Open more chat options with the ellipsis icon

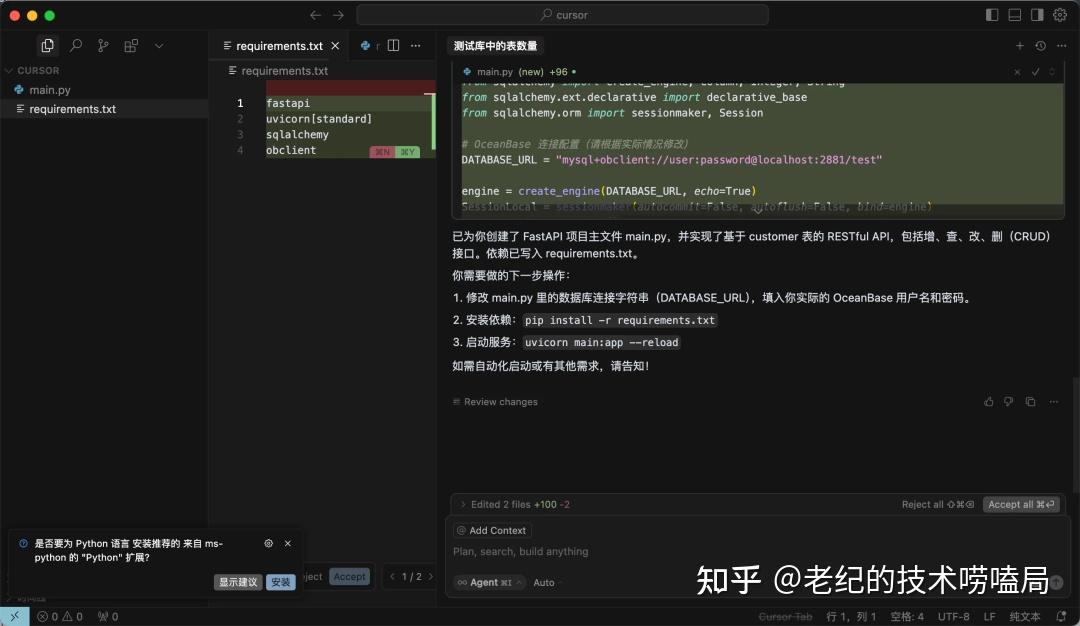(x=1061, y=45)
